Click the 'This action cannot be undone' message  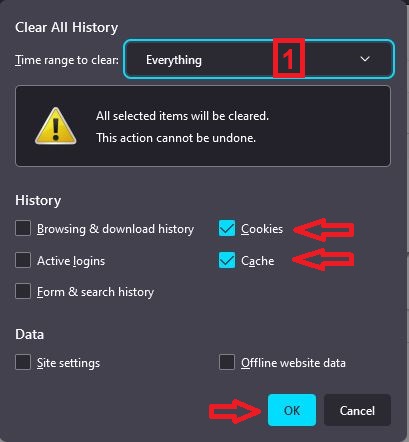[176, 138]
